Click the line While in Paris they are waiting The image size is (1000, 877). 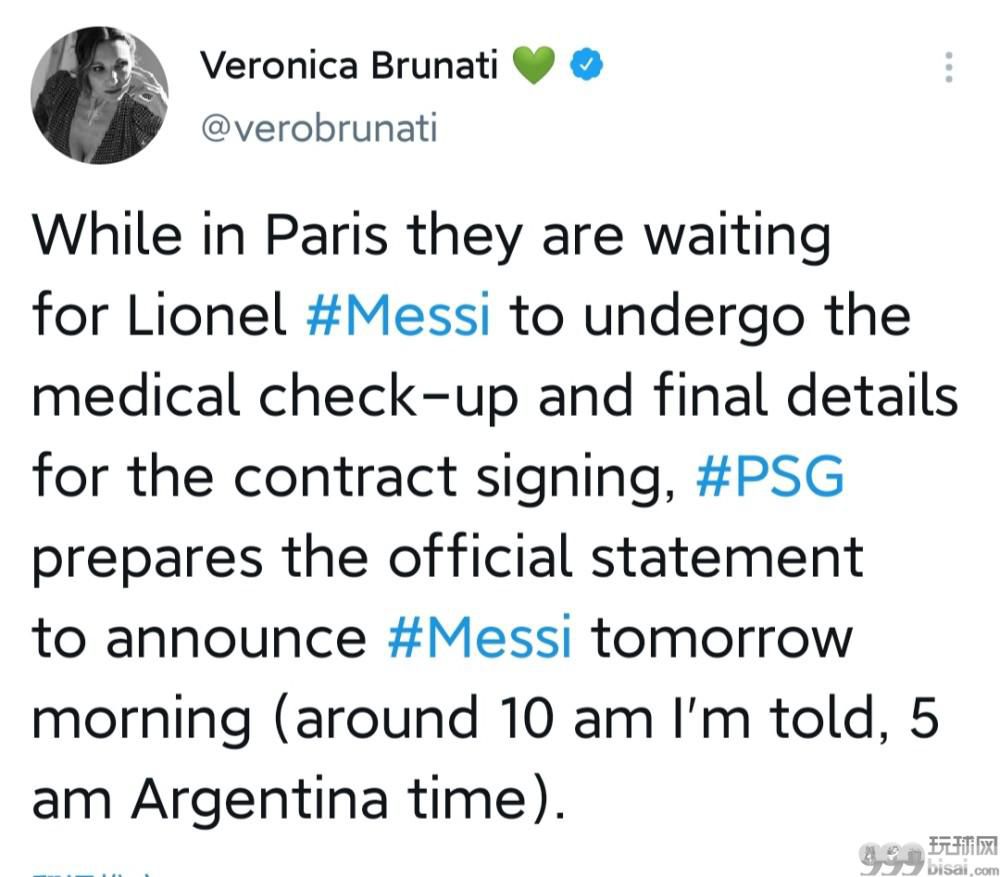[432, 236]
